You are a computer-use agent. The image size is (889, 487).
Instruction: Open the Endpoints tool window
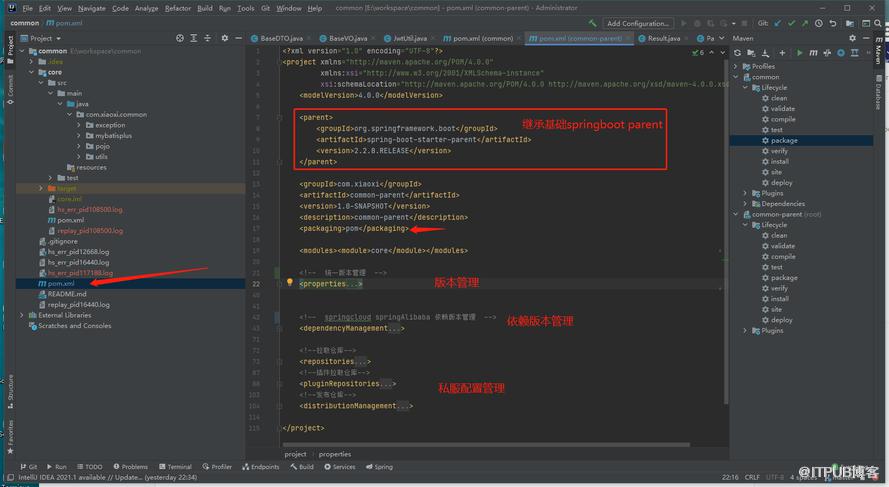pos(261,467)
